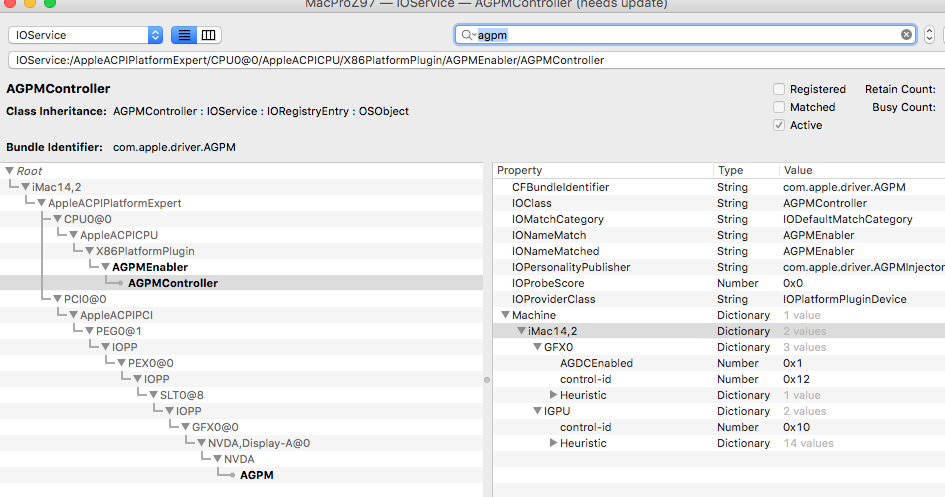Select the AGPM entry under NVDA
This screenshot has width=945, height=497.
click(241, 475)
